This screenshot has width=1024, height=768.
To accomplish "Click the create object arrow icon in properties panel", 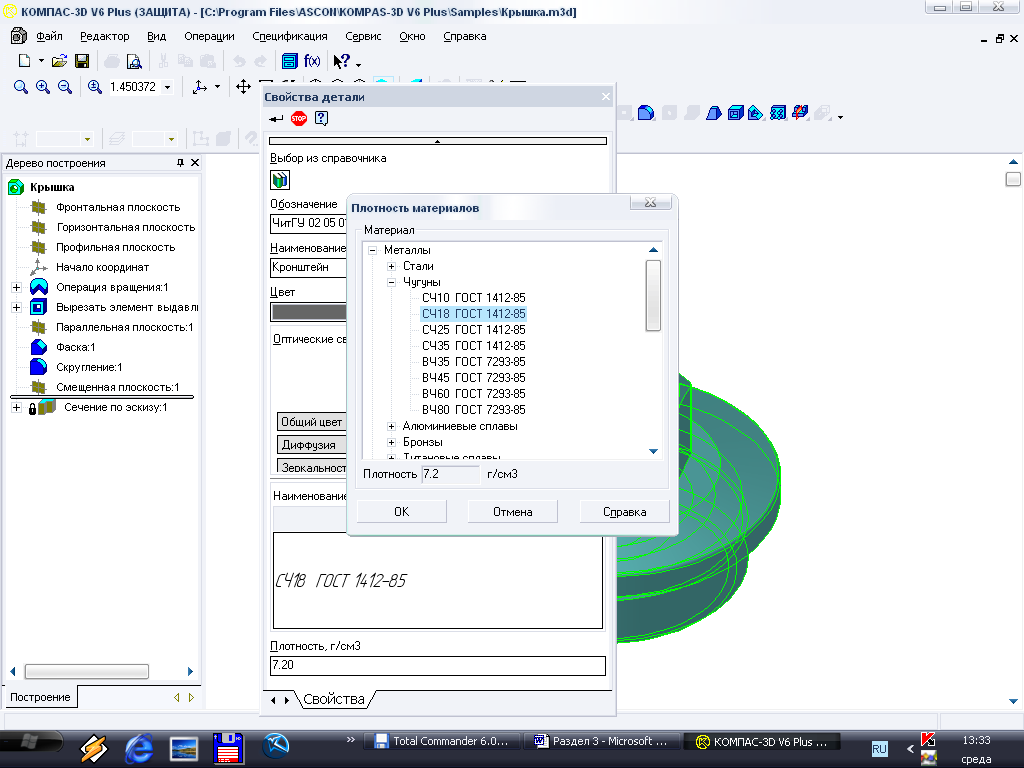I will click(276, 118).
